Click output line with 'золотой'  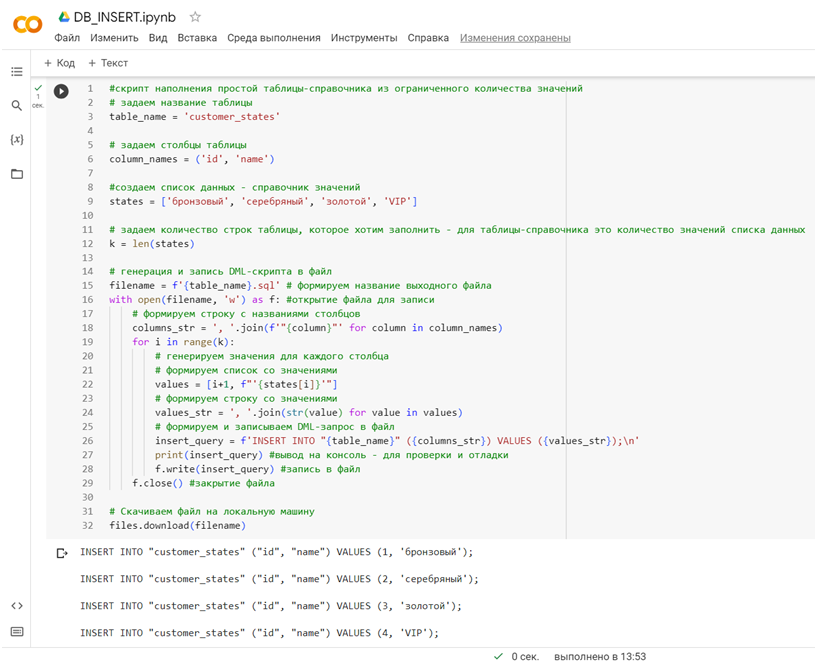(271, 606)
